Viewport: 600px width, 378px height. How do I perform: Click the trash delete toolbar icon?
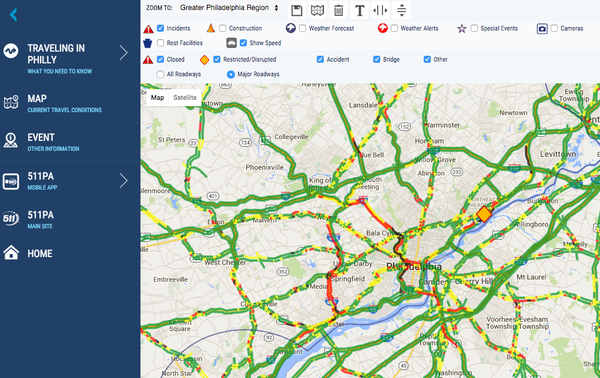[x=339, y=10]
